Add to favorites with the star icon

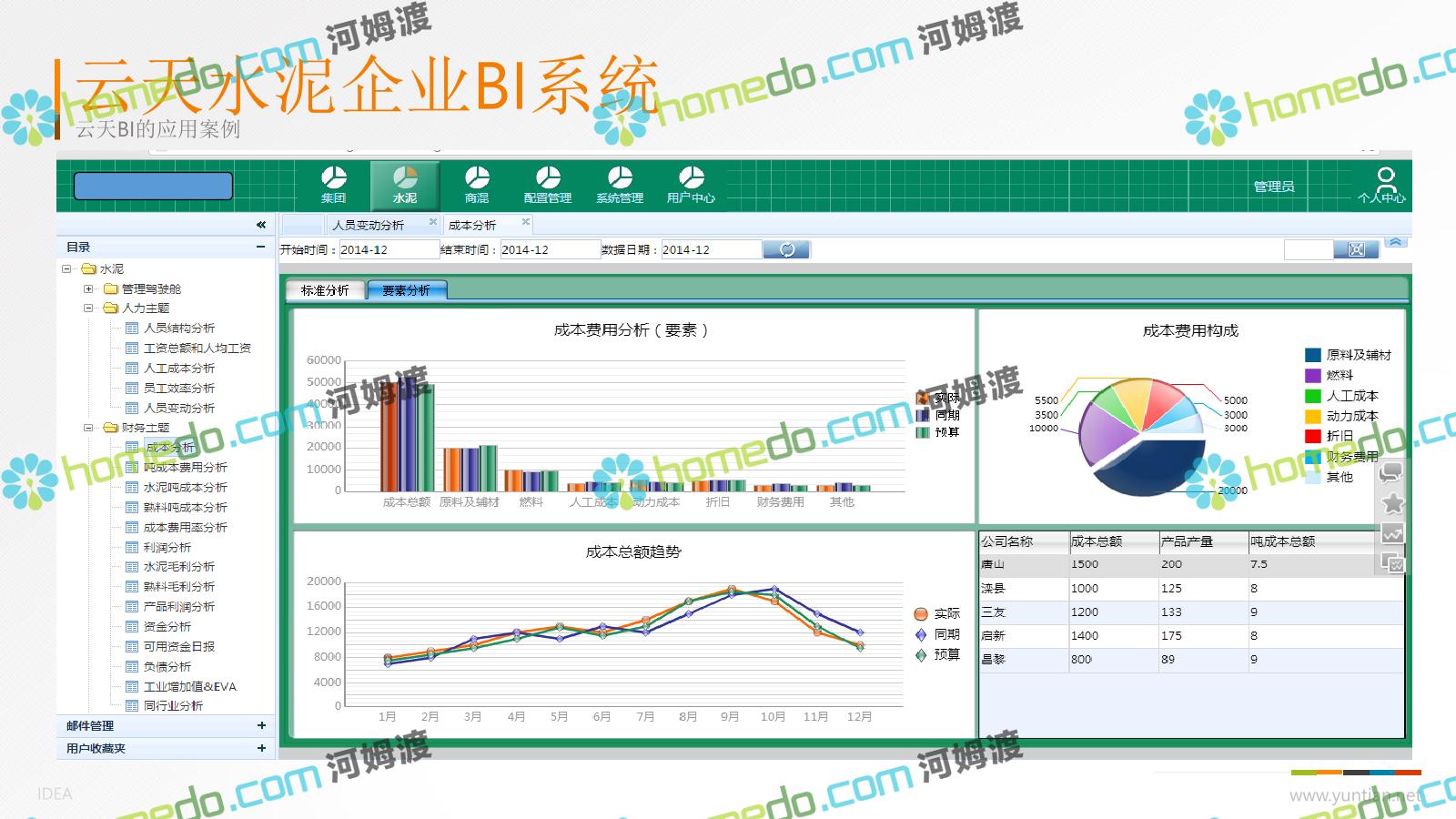pos(1392,503)
